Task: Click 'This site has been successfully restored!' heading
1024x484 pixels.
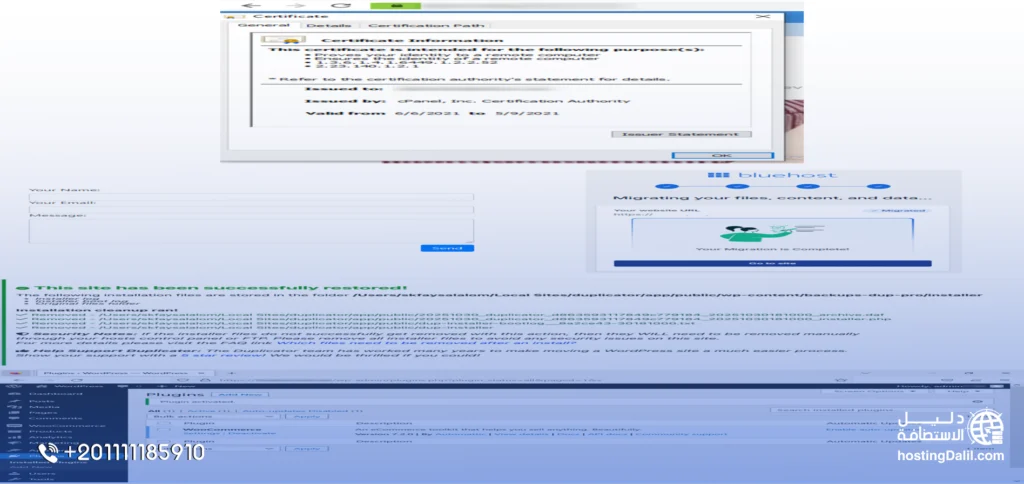Action: click(221, 287)
